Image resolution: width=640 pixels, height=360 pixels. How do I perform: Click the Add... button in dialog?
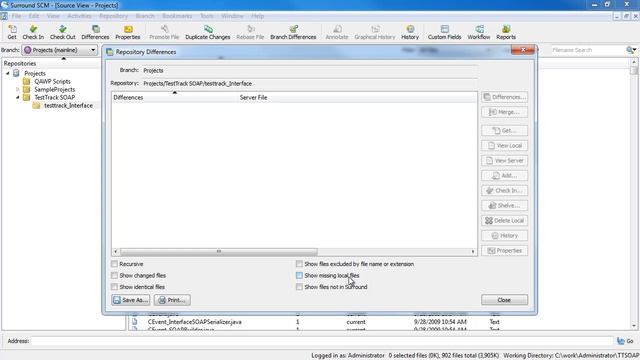(504, 176)
